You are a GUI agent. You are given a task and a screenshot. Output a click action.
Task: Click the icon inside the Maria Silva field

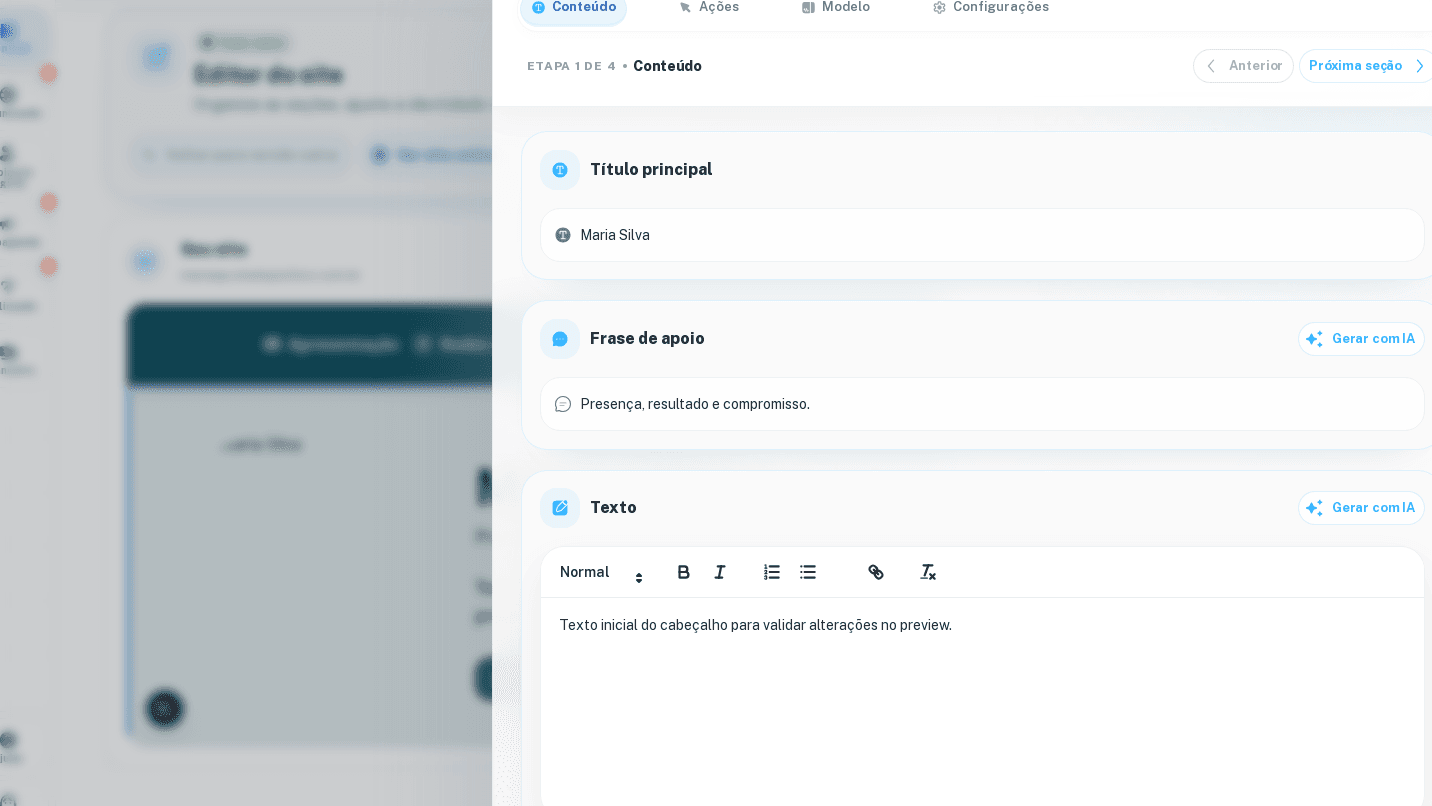[x=563, y=235]
